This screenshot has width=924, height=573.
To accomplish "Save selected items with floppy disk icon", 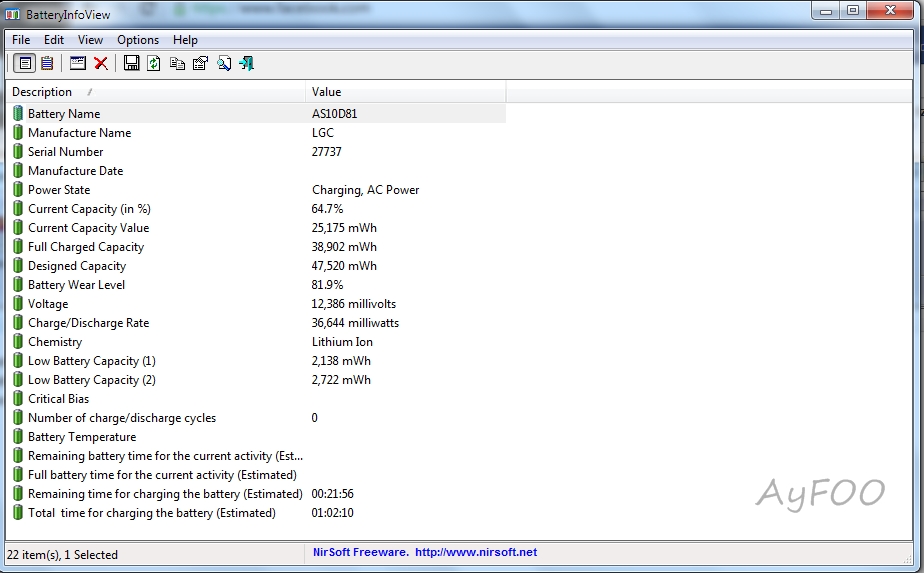I will [x=131, y=63].
